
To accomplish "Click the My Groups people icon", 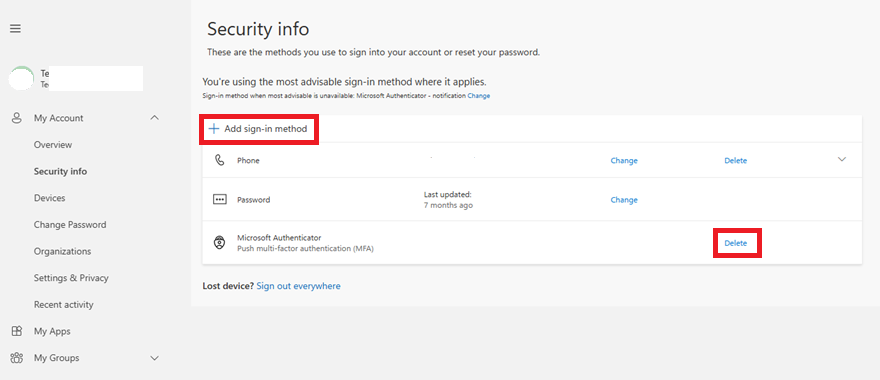I will click(x=17, y=358).
